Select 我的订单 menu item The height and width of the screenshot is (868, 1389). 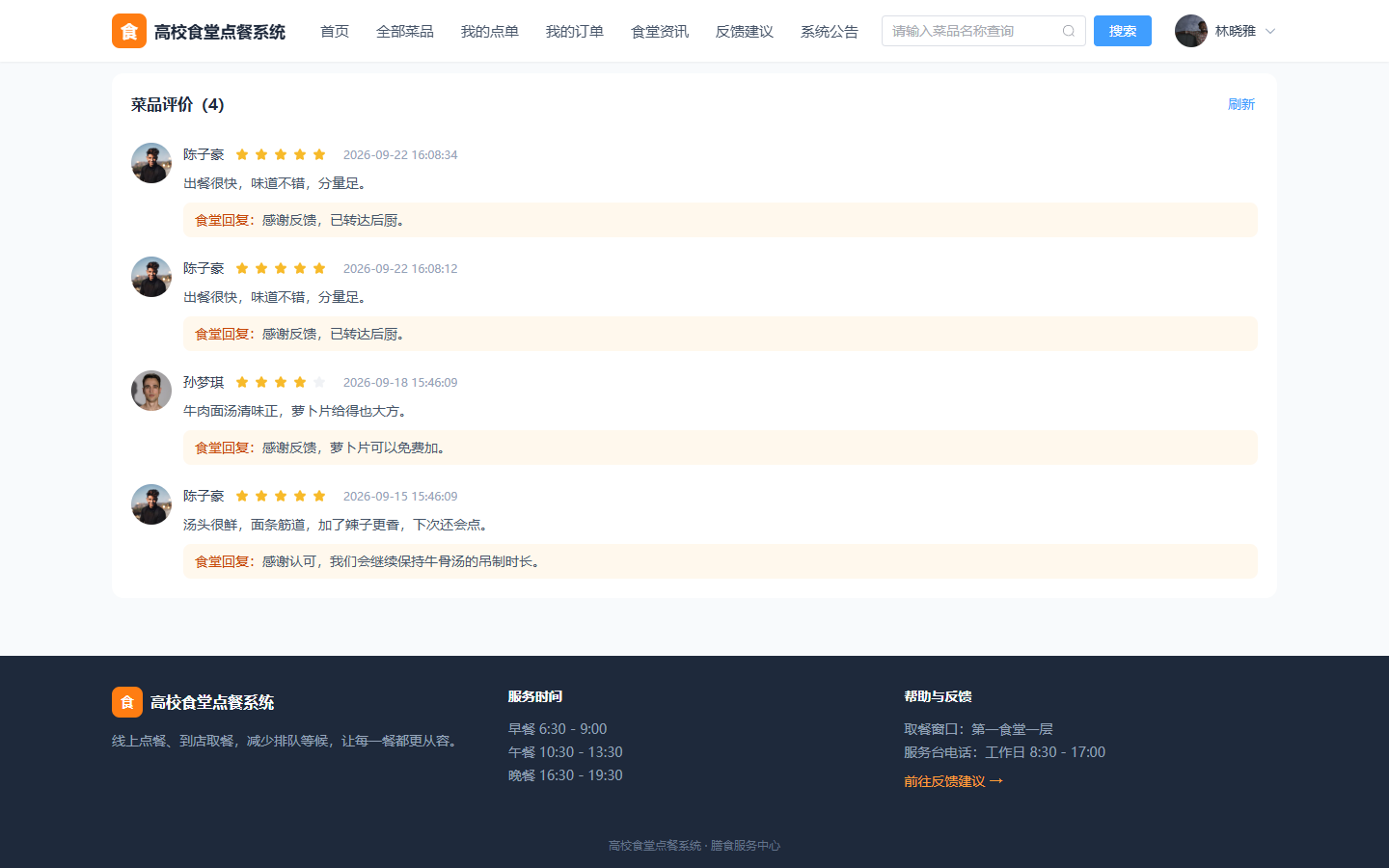[575, 31]
